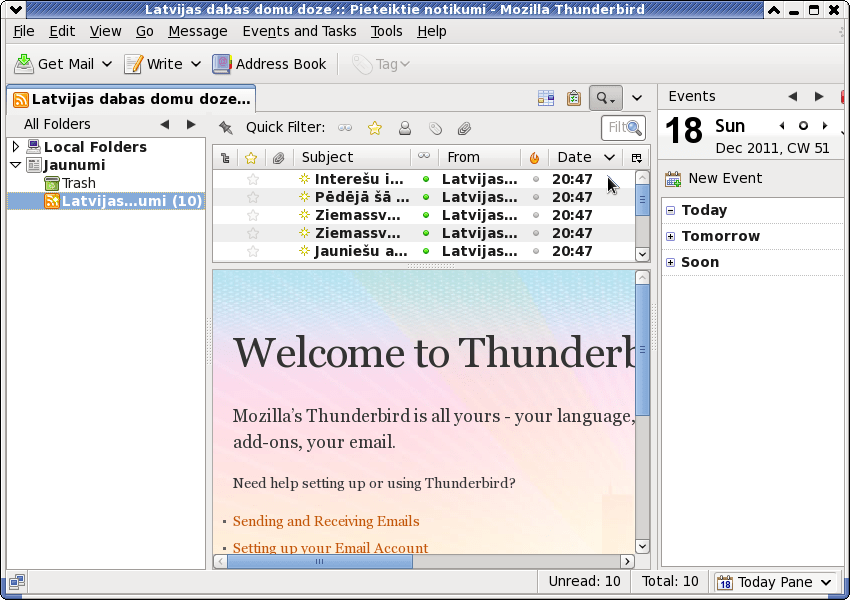
Task: Switch to next folder view arrow
Action: pos(191,125)
